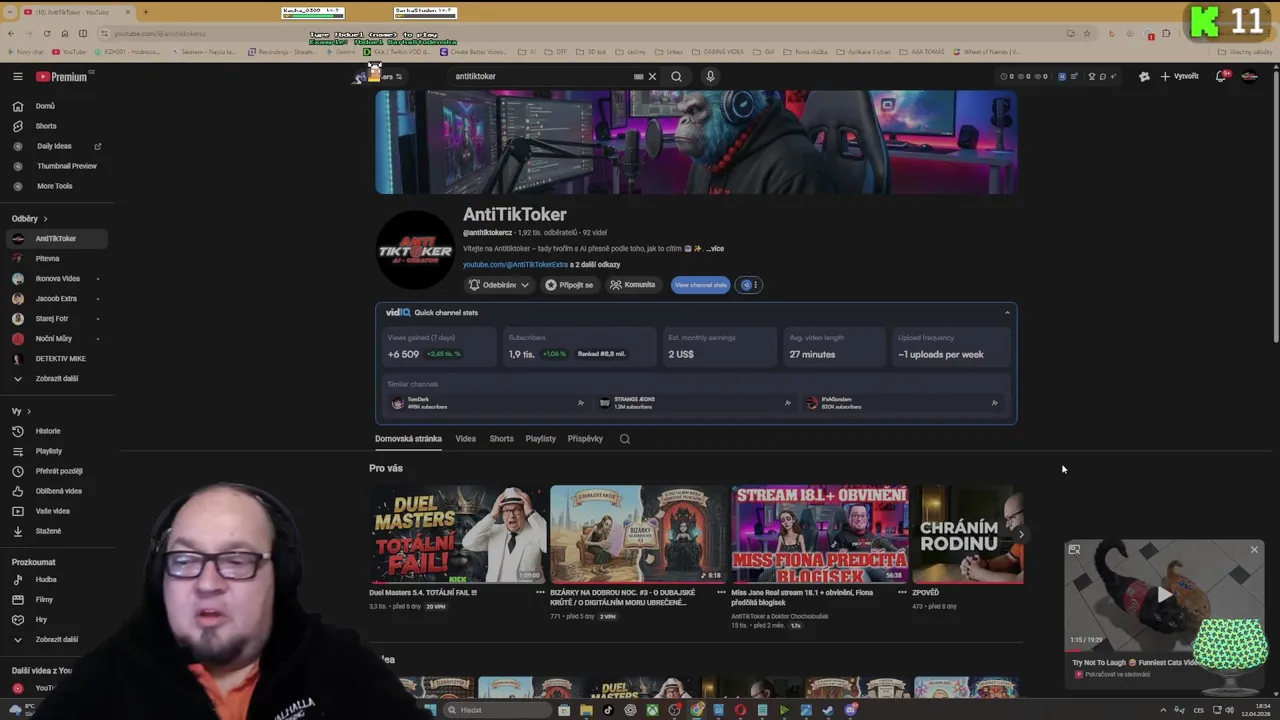
Task: Open the Odebíráno subscription dropdown
Action: click(x=499, y=285)
